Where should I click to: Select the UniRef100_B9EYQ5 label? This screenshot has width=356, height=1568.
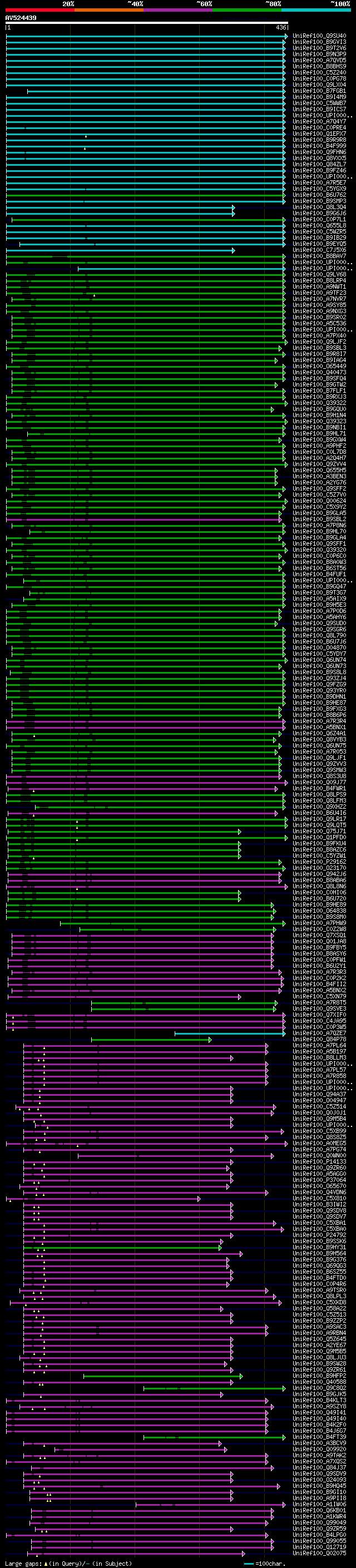pyautogui.click(x=319, y=244)
